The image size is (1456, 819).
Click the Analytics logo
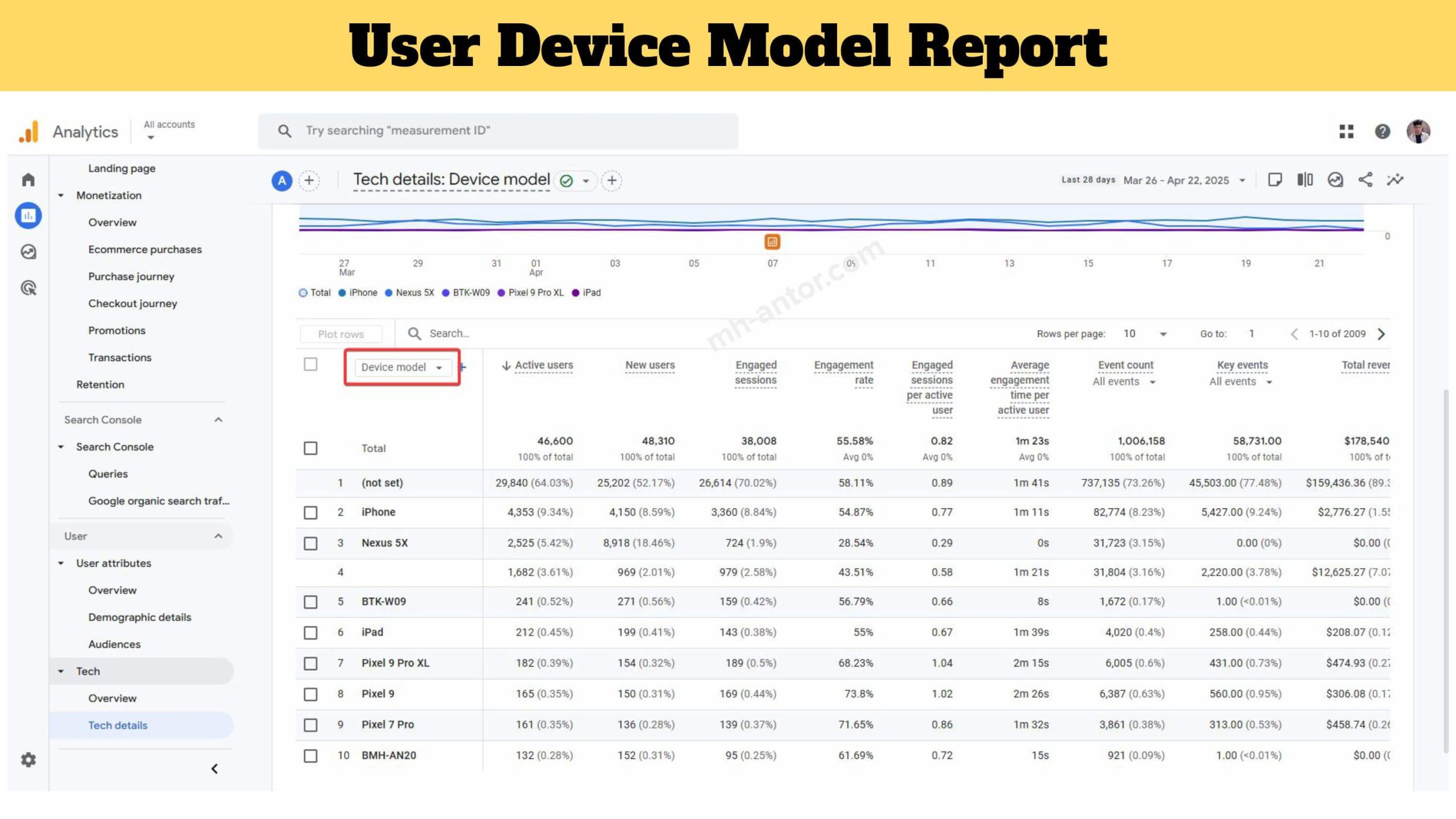click(28, 131)
